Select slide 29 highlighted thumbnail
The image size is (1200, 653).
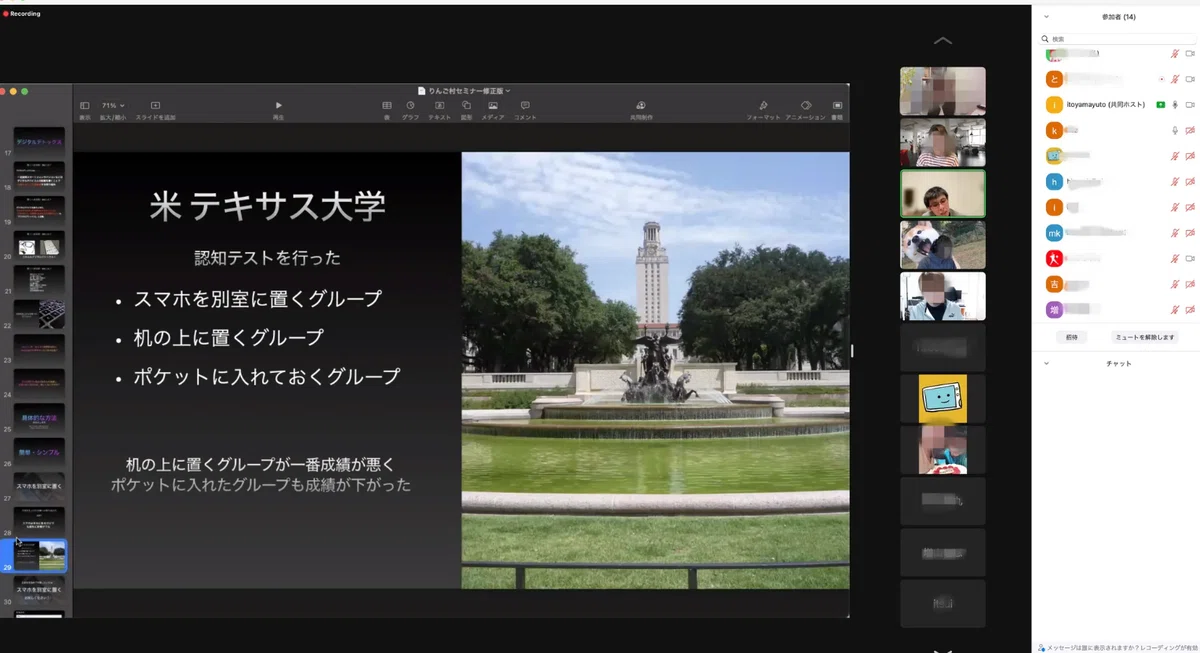point(39,556)
